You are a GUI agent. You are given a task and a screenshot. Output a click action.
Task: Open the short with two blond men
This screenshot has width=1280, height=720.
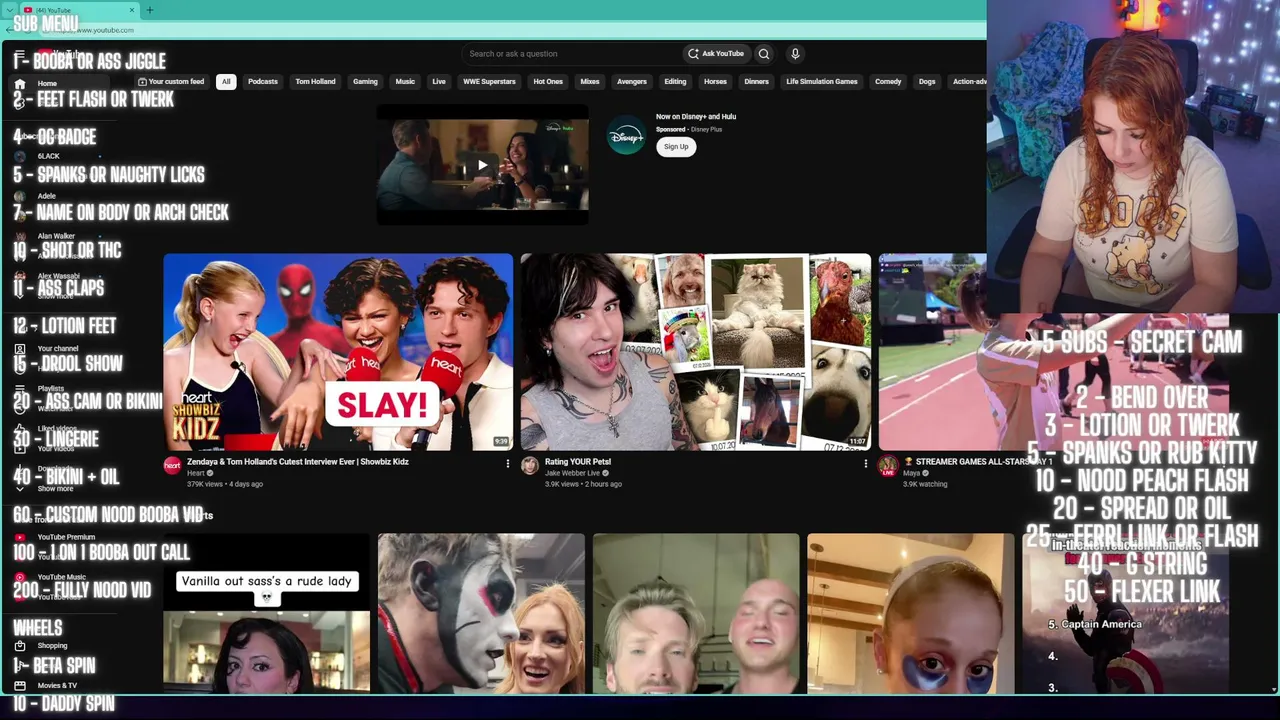click(696, 613)
